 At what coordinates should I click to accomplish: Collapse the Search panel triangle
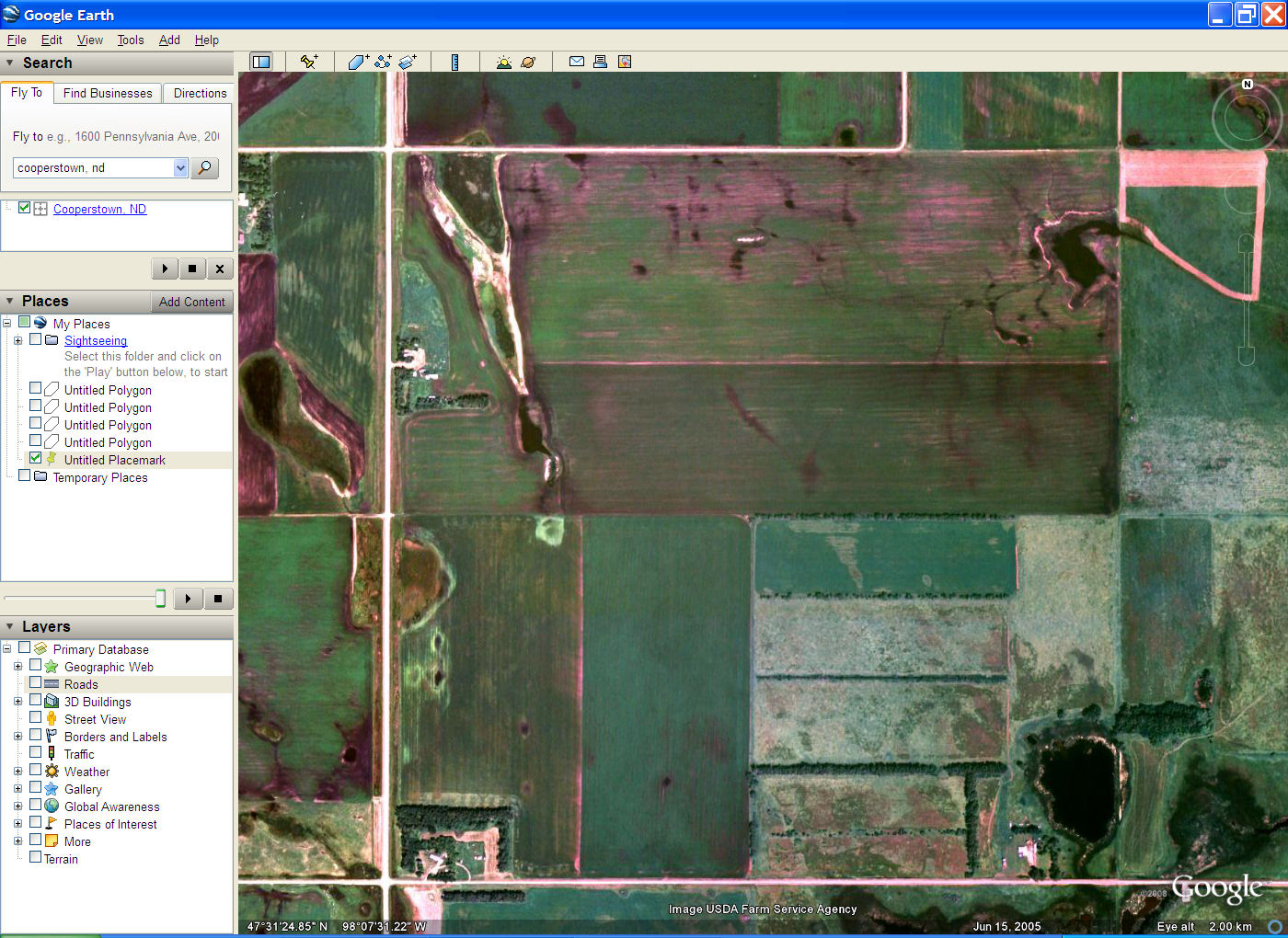pyautogui.click(x=10, y=63)
